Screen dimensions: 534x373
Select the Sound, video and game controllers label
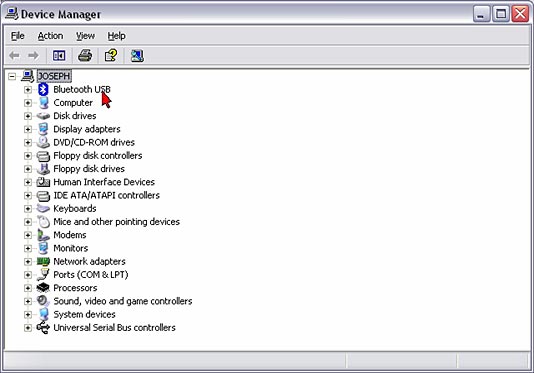coord(123,301)
